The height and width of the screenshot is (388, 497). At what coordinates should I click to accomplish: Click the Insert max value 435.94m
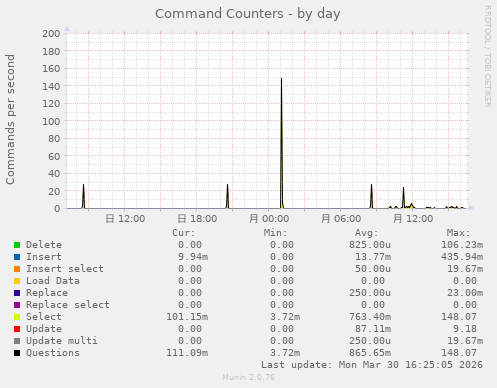point(462,257)
